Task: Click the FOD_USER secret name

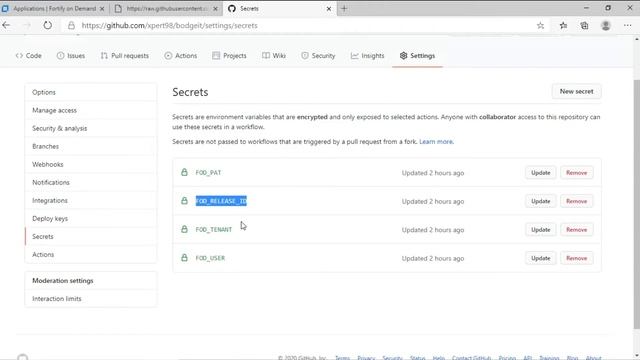Action: click(210, 258)
